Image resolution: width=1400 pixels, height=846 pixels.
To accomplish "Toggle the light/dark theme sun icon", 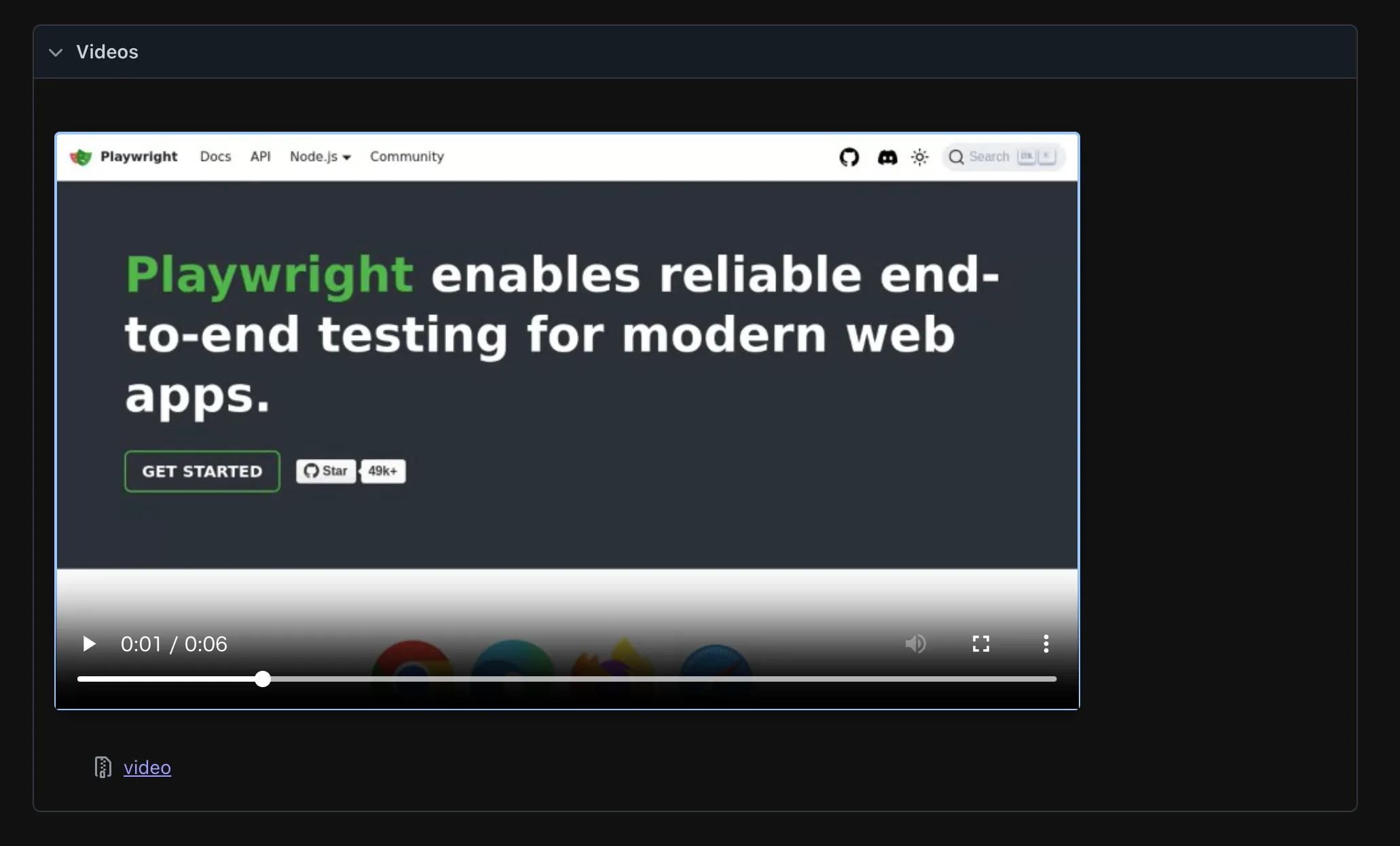I will pyautogui.click(x=920, y=157).
